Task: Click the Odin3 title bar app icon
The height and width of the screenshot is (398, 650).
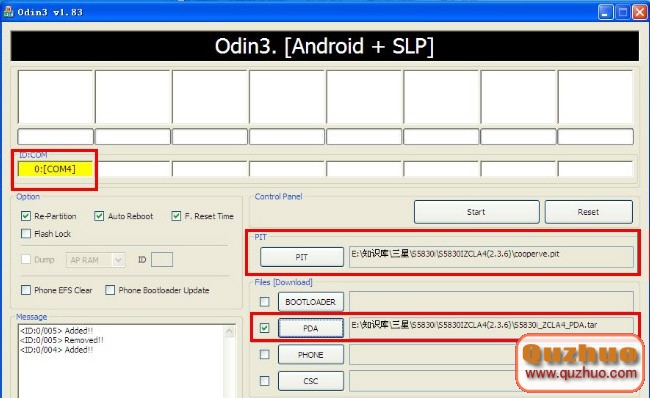Action: tap(8, 12)
